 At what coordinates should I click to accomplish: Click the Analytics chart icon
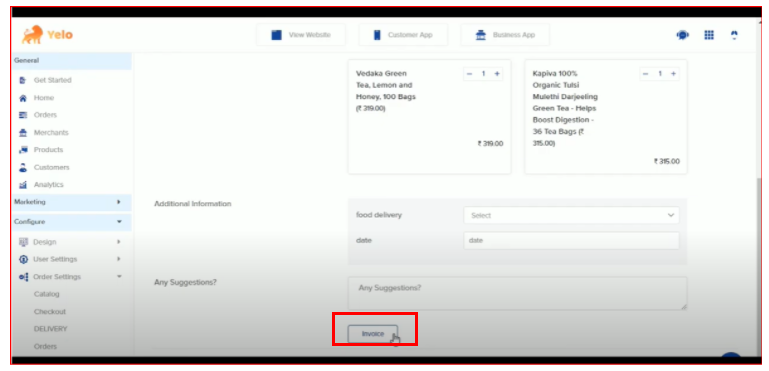pos(22,185)
